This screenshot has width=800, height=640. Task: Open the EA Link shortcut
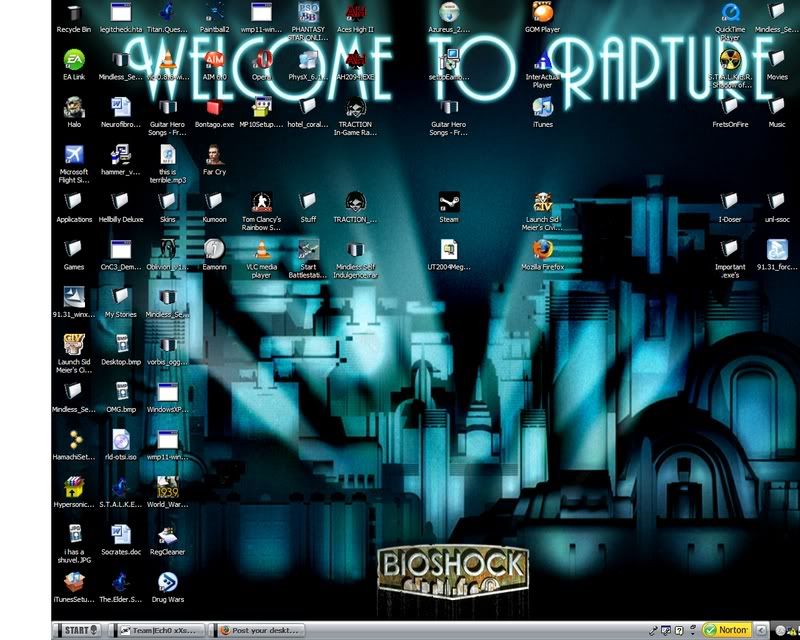coord(74,59)
